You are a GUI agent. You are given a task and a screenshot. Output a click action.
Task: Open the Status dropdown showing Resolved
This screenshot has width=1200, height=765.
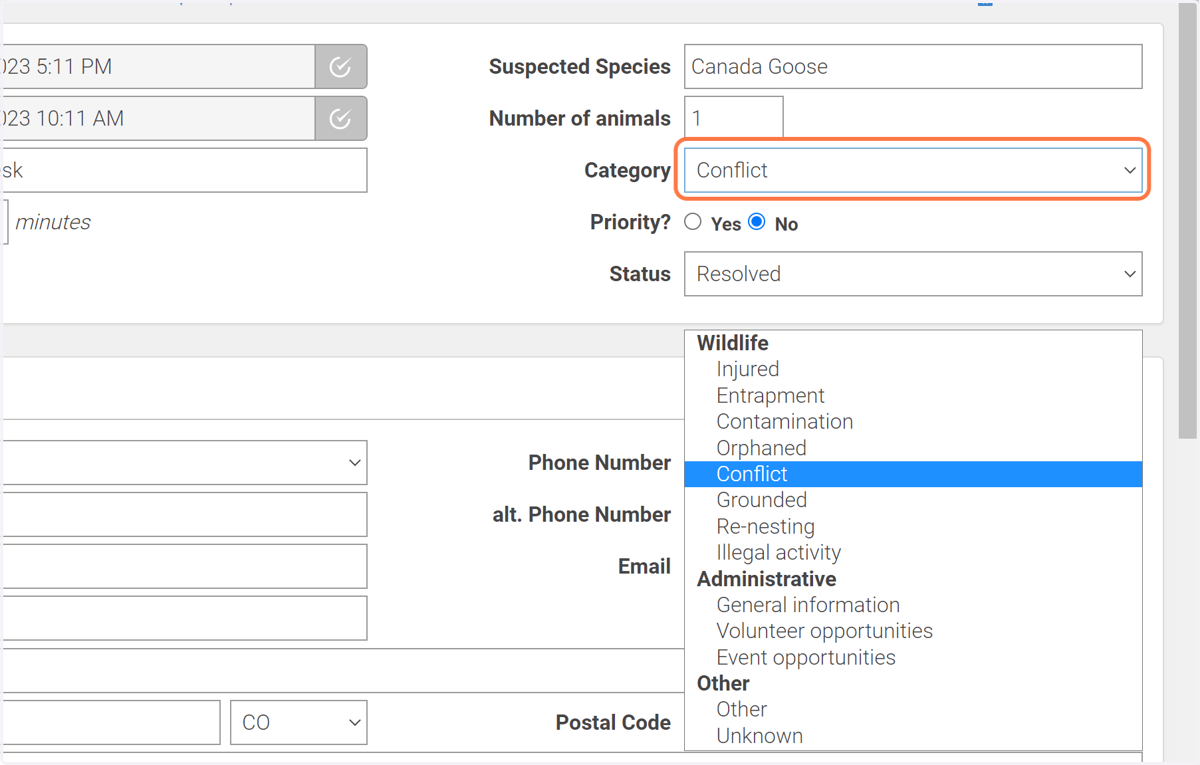coord(913,274)
